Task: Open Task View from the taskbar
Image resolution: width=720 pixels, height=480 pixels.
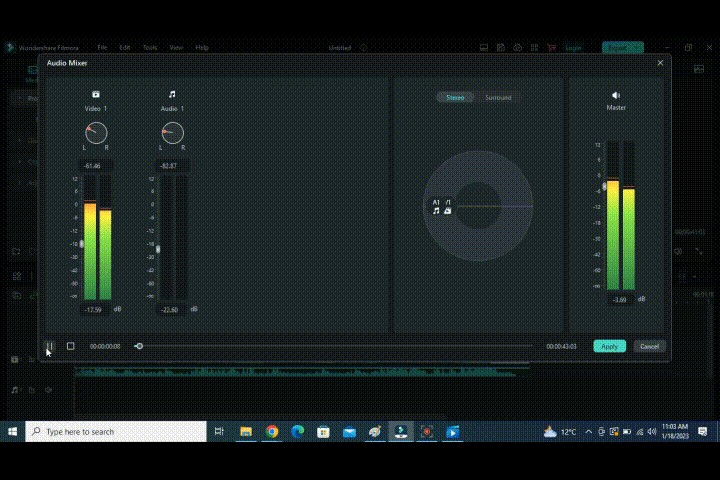Action: point(219,431)
